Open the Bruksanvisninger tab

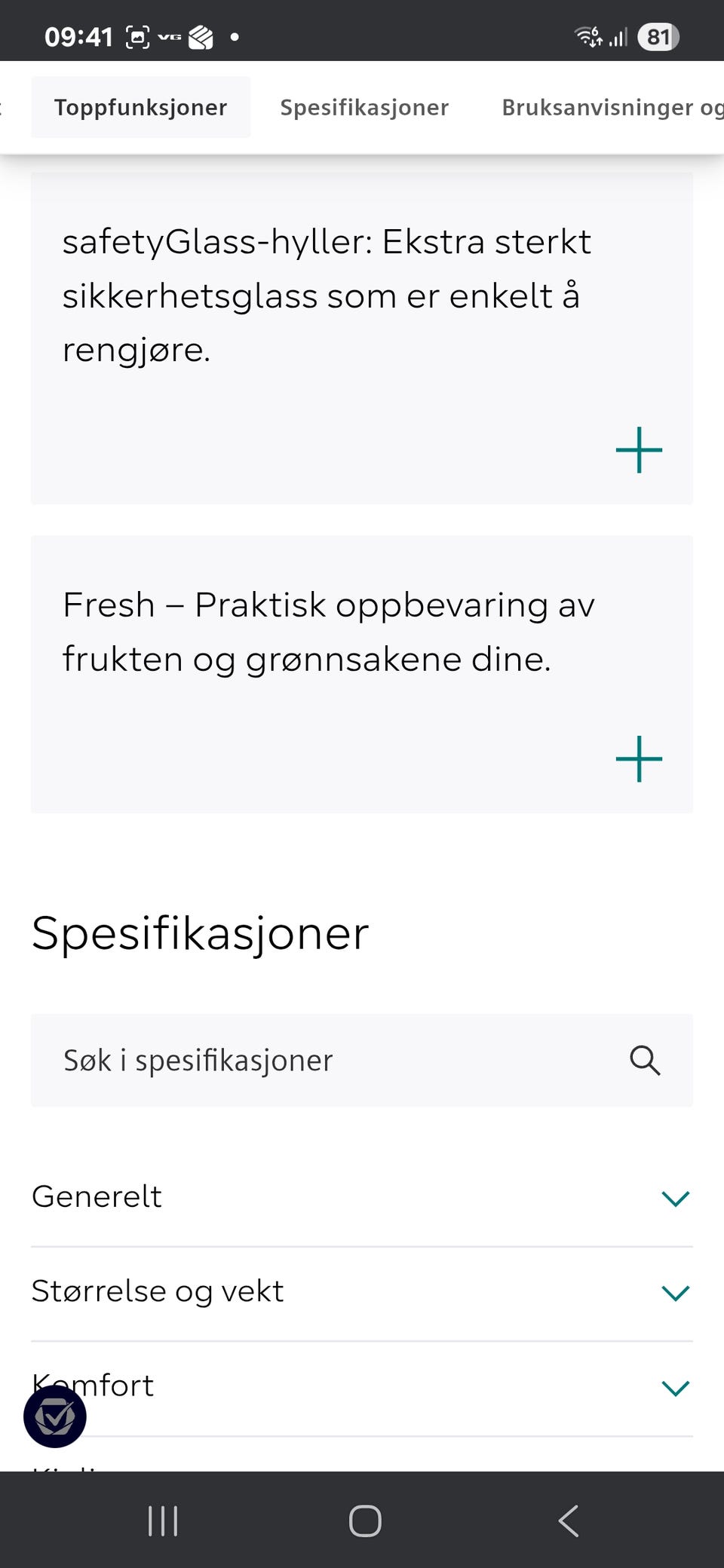pos(612,107)
